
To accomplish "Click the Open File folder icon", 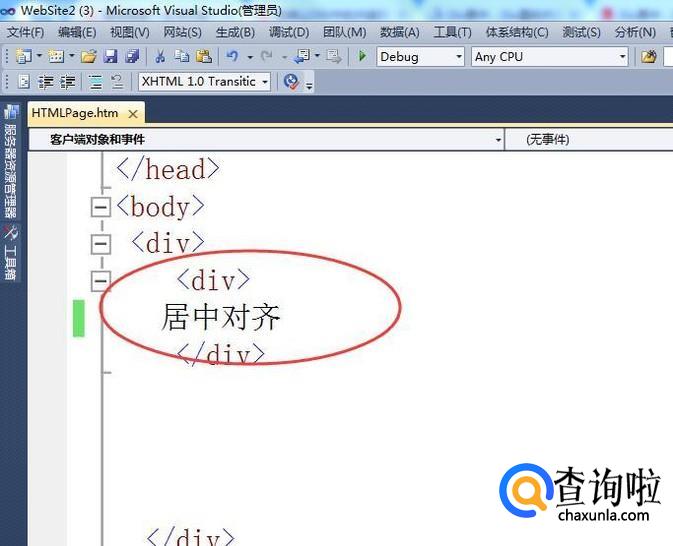I will [88, 57].
